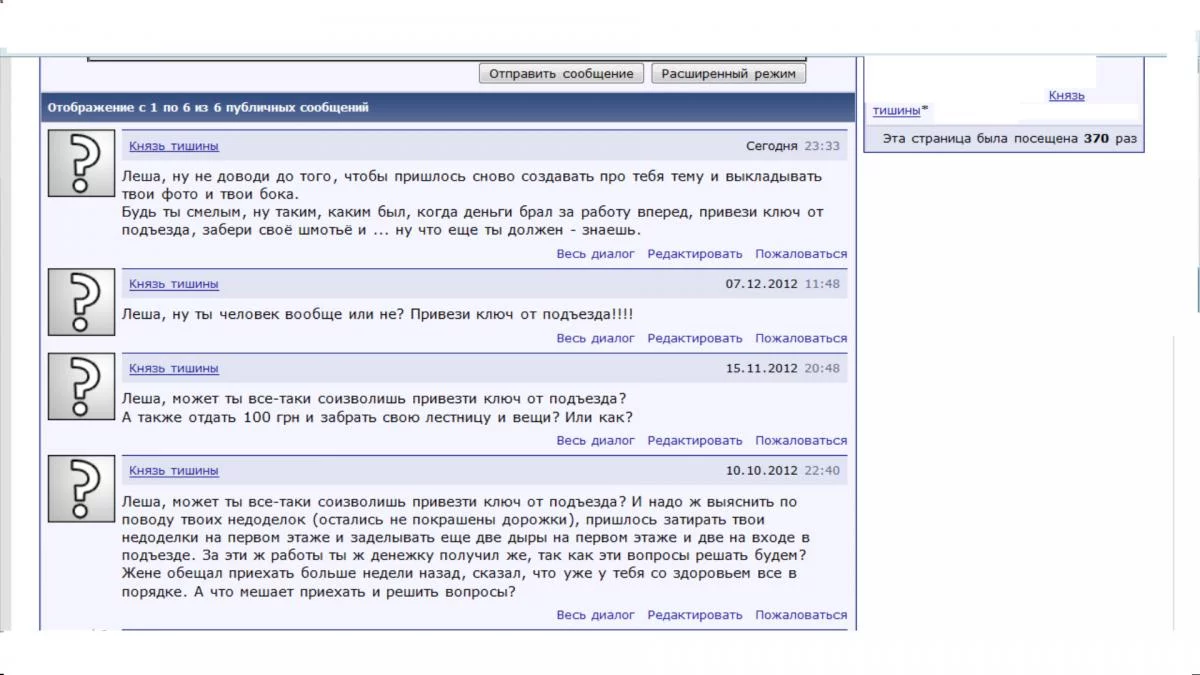Click the Отображение с 1 по 6 header
The height and width of the screenshot is (675, 1200).
[208, 107]
